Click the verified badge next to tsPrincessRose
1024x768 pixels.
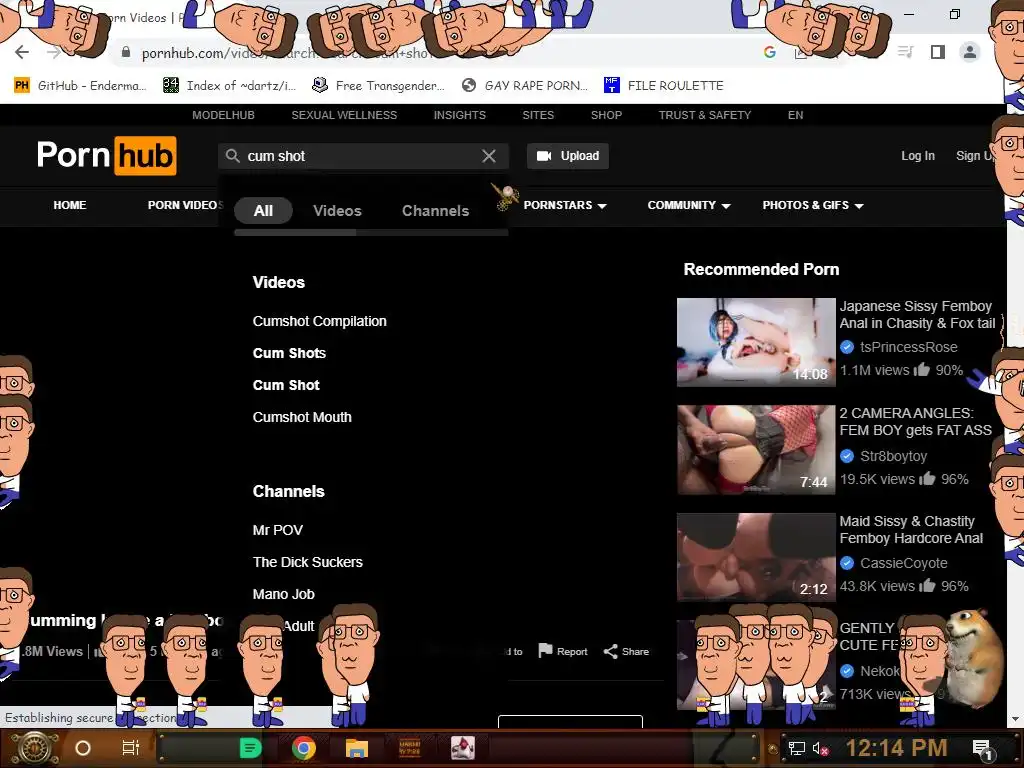coord(847,347)
